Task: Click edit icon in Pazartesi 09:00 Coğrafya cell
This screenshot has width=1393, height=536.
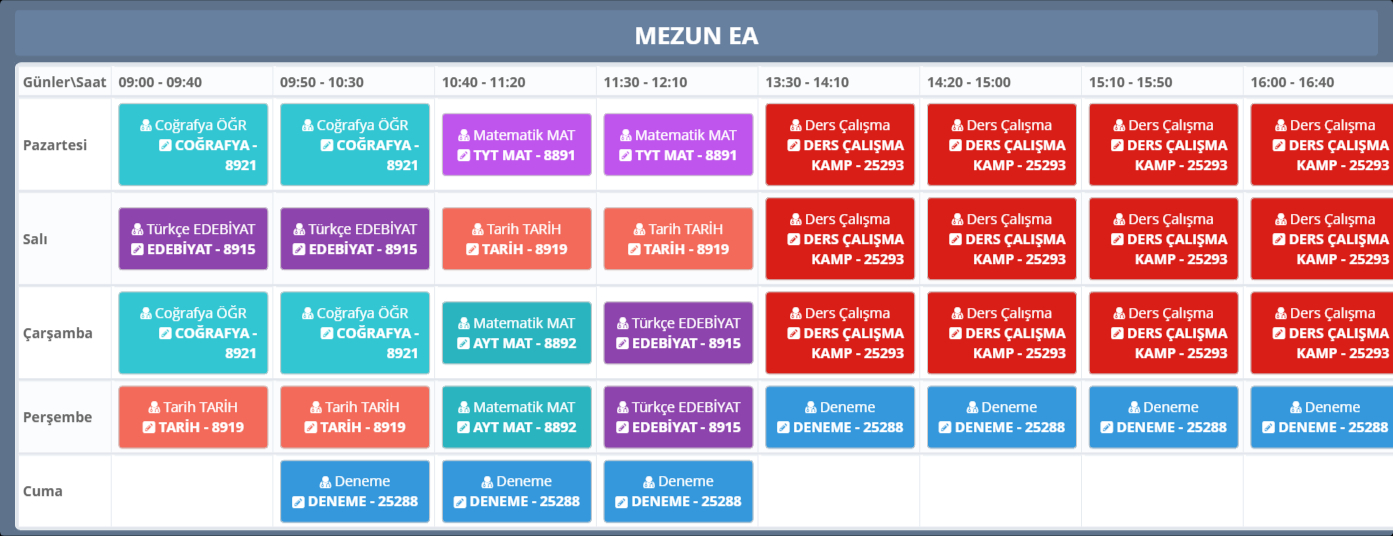Action: tap(166, 145)
